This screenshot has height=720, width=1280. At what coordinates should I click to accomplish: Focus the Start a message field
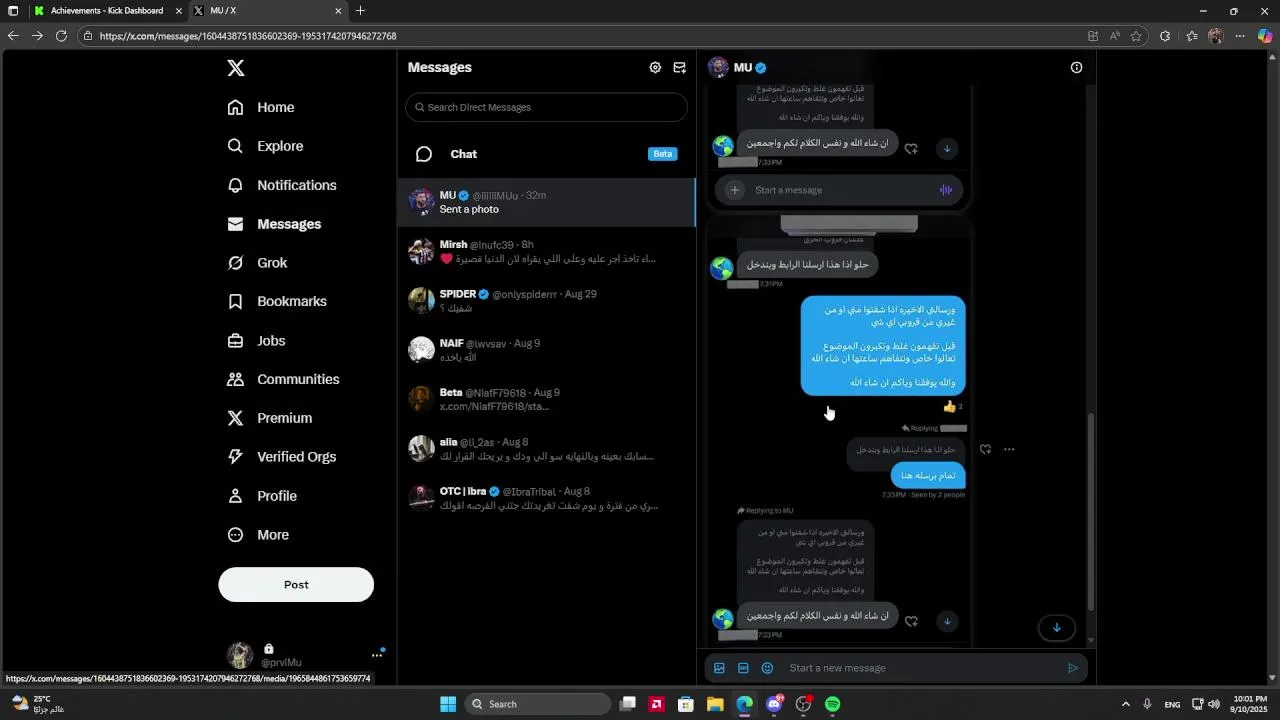pos(840,190)
